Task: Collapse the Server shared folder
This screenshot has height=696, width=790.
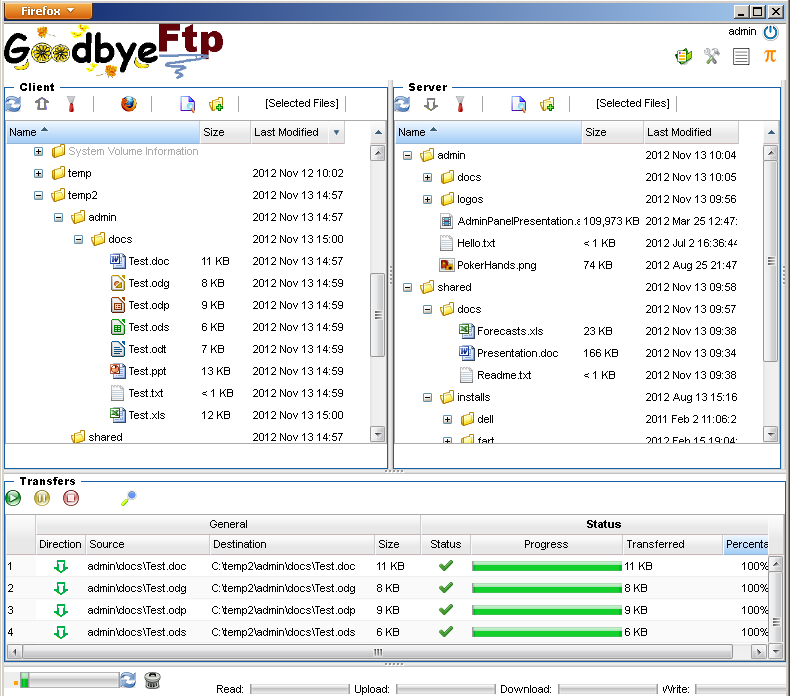Action: point(408,287)
